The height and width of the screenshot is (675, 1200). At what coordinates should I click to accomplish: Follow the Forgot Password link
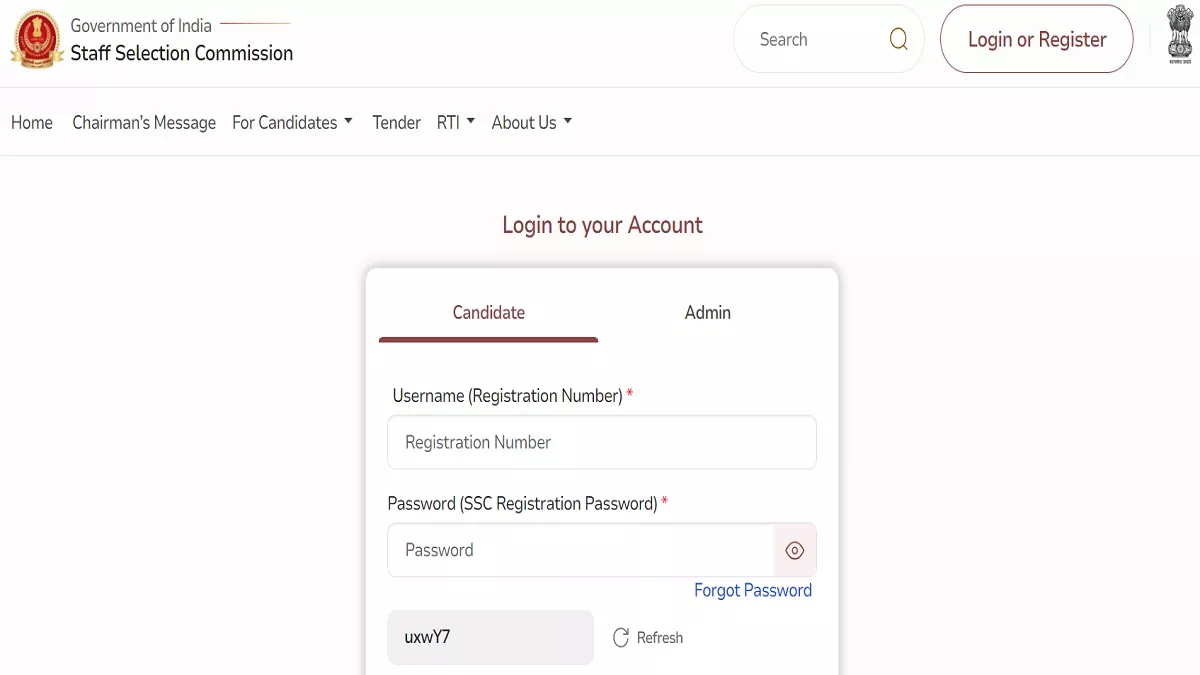753,590
